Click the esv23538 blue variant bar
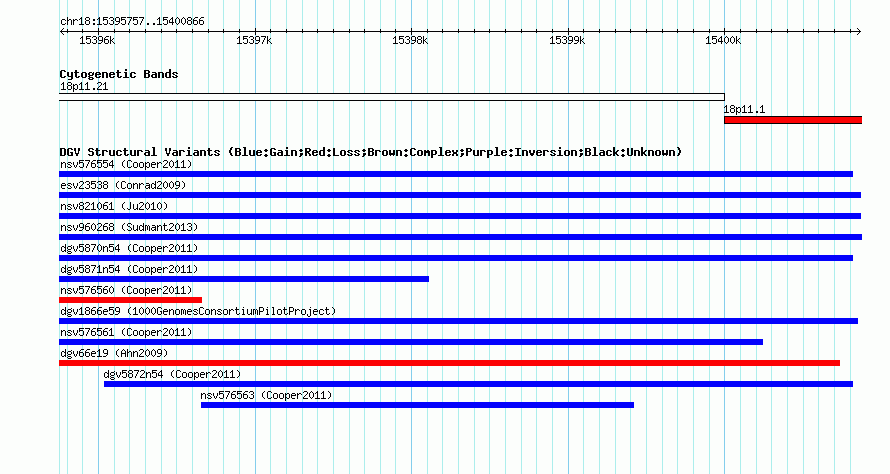 pyautogui.click(x=460, y=195)
